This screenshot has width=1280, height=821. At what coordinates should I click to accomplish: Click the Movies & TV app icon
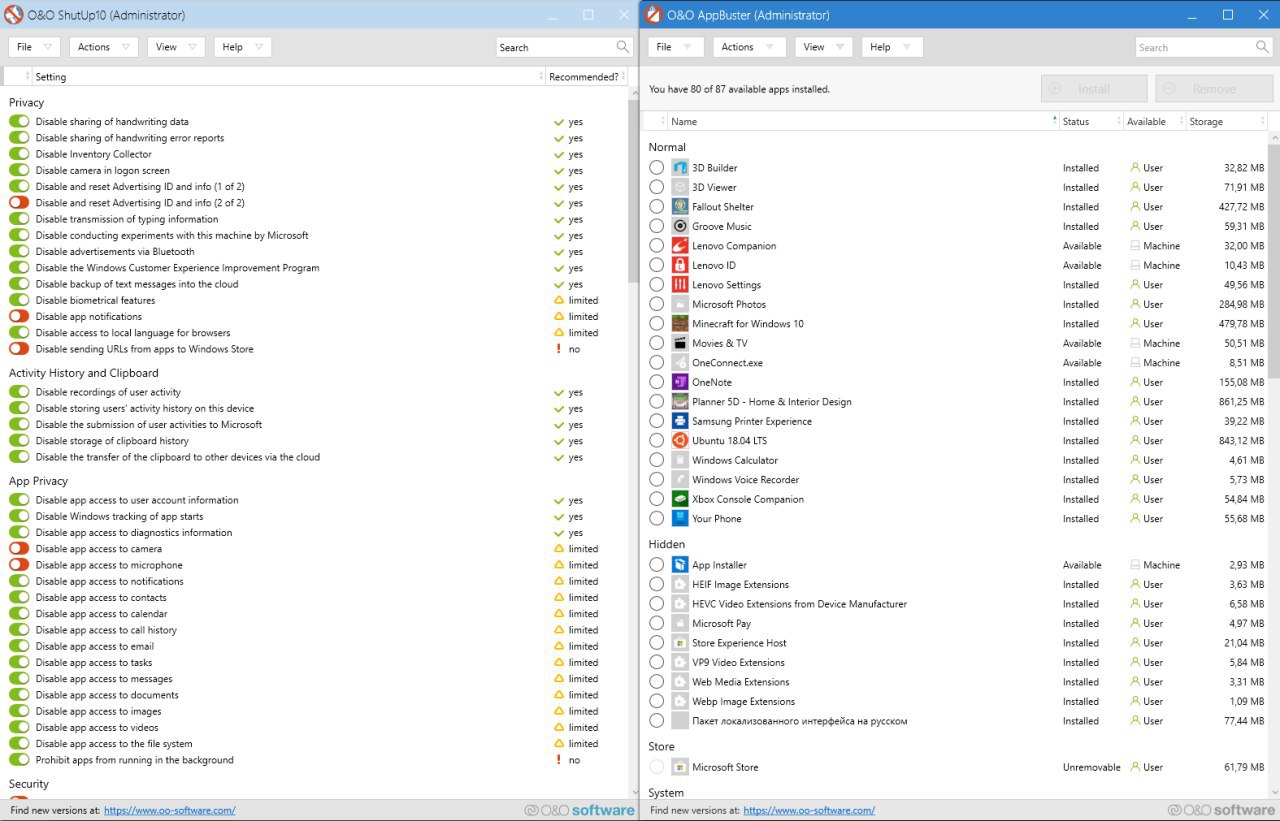coord(680,343)
